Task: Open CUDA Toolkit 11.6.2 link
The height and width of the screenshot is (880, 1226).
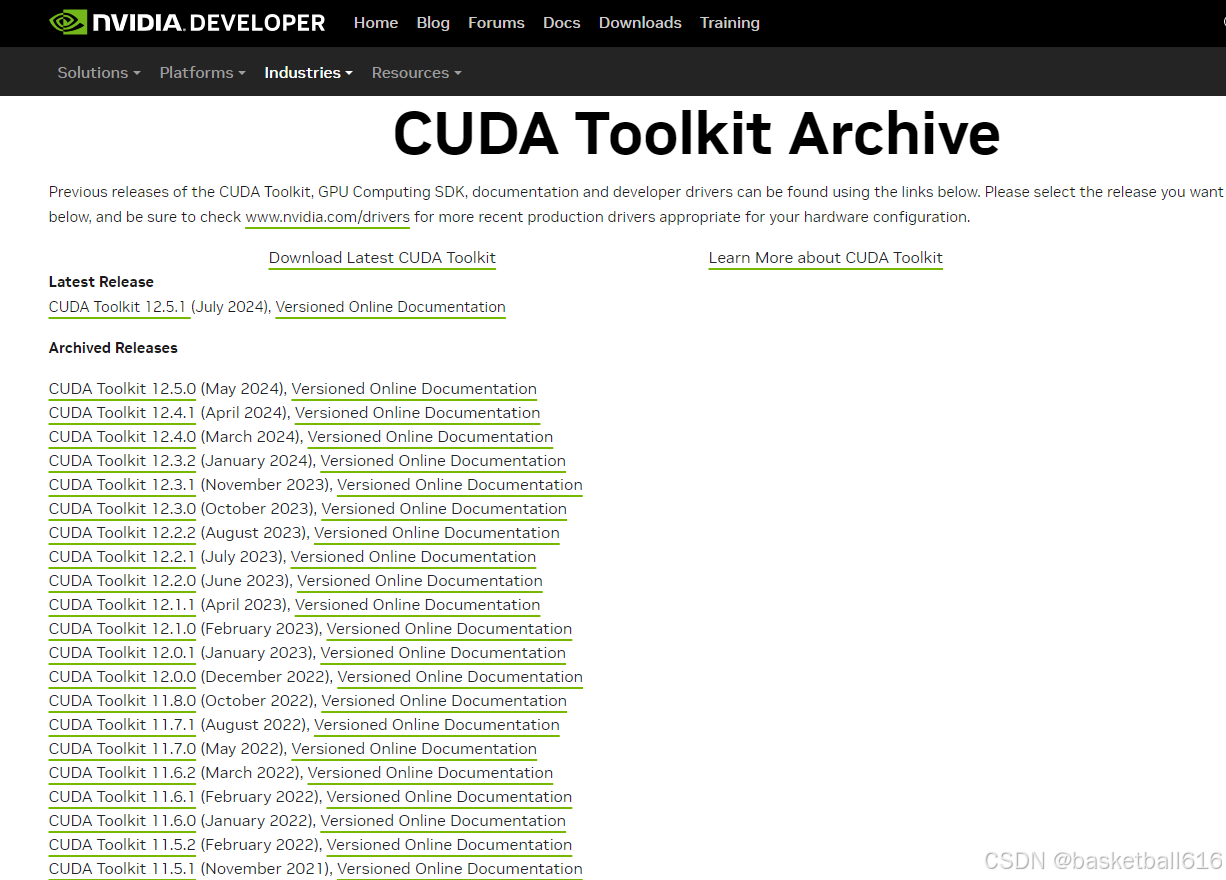Action: click(122, 773)
